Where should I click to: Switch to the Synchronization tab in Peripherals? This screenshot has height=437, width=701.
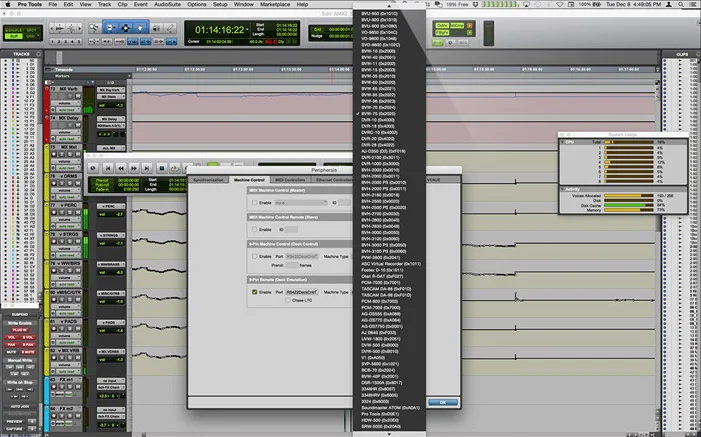click(208, 180)
